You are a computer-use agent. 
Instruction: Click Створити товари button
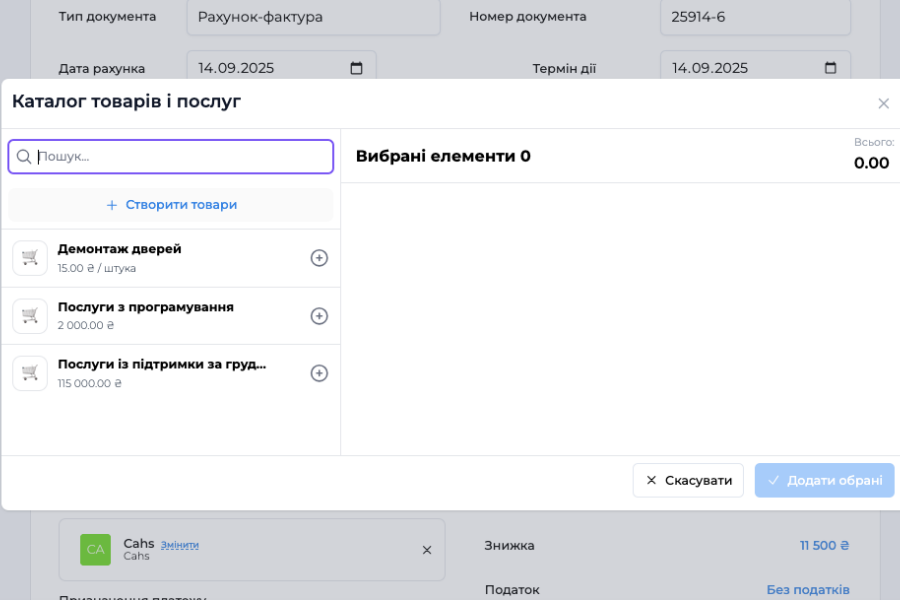(x=171, y=205)
